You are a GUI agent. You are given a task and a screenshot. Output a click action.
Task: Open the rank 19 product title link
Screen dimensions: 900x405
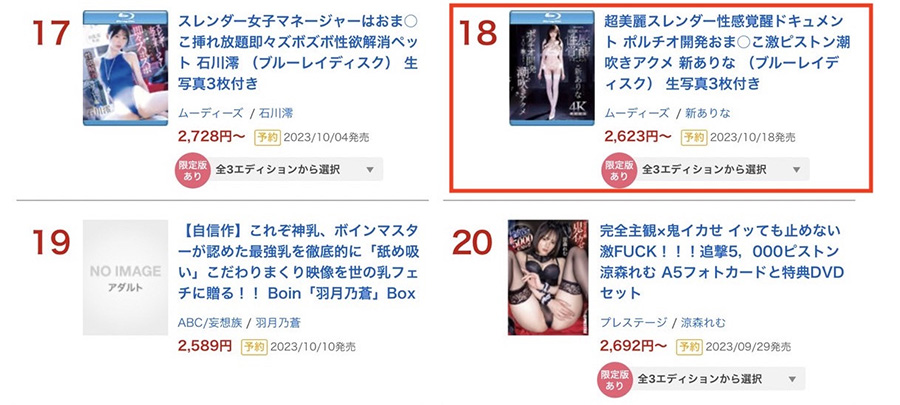click(x=298, y=263)
